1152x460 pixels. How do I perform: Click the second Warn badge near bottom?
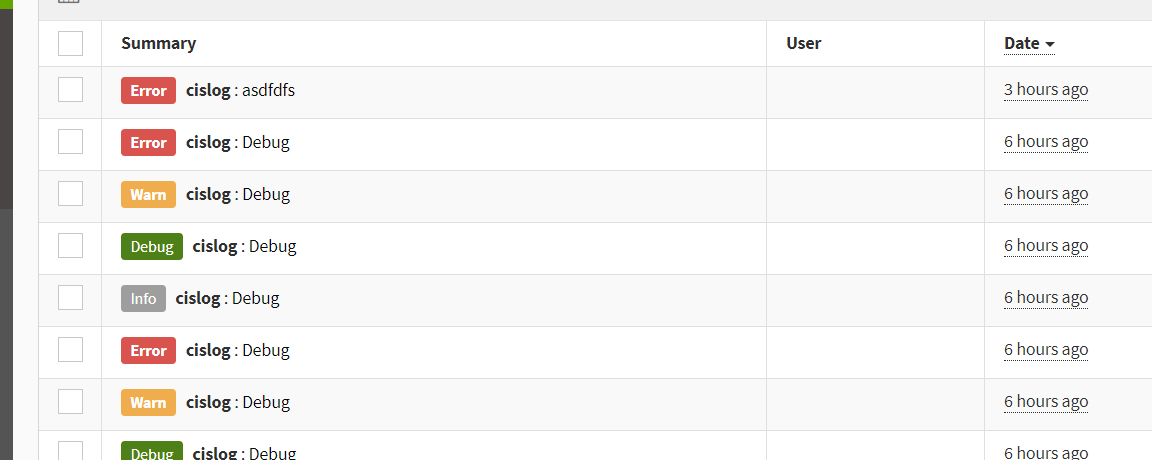(x=148, y=403)
